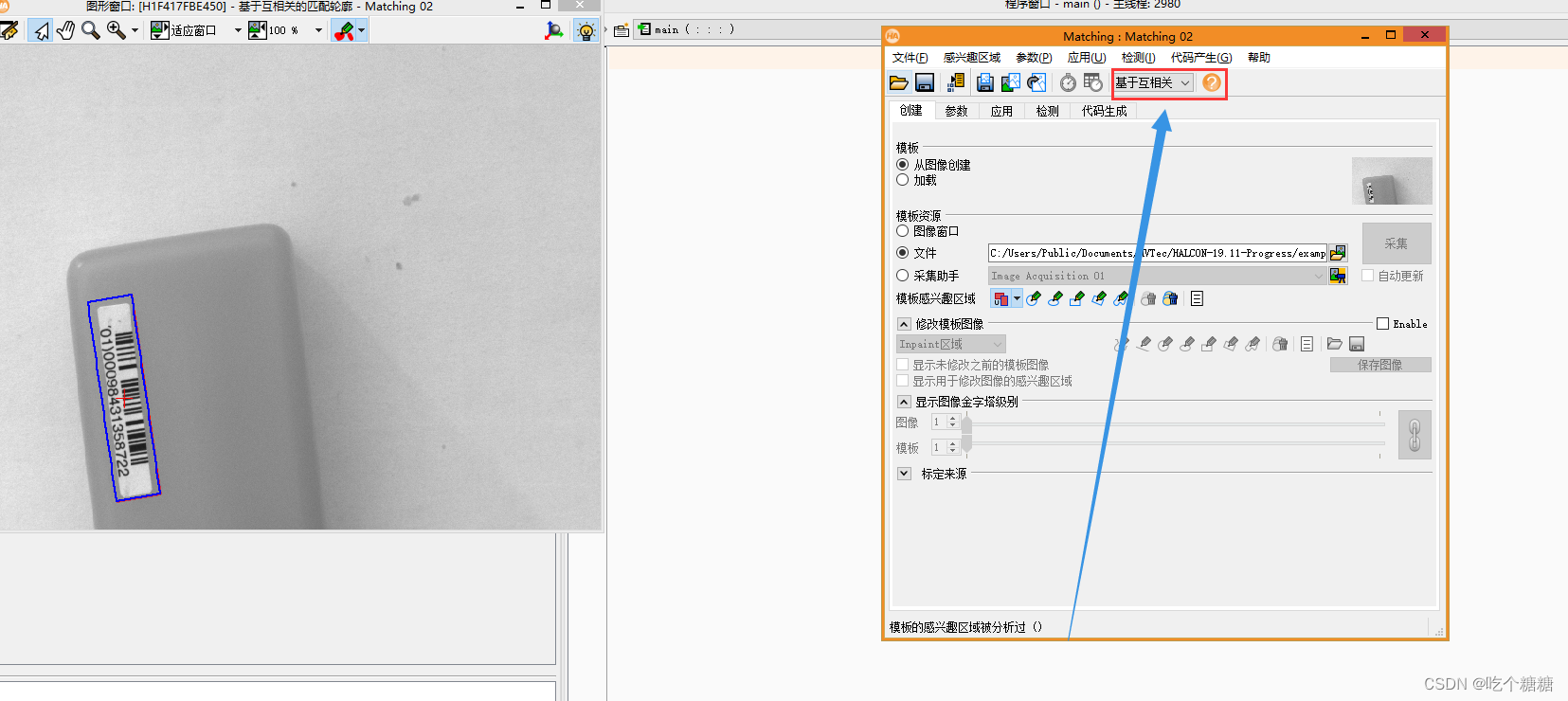Click the zoom-in plus magnifier tool
1568x701 pixels.
pyautogui.click(x=117, y=30)
